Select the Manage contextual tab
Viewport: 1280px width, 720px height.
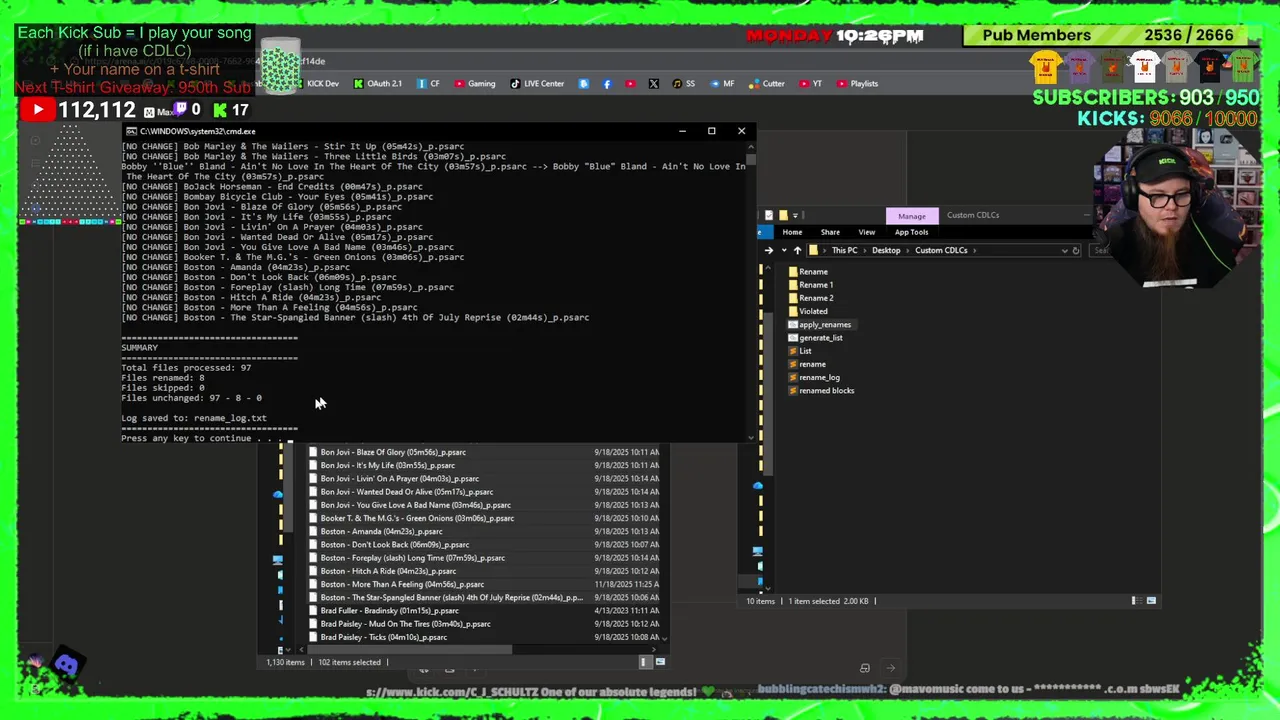(x=912, y=215)
